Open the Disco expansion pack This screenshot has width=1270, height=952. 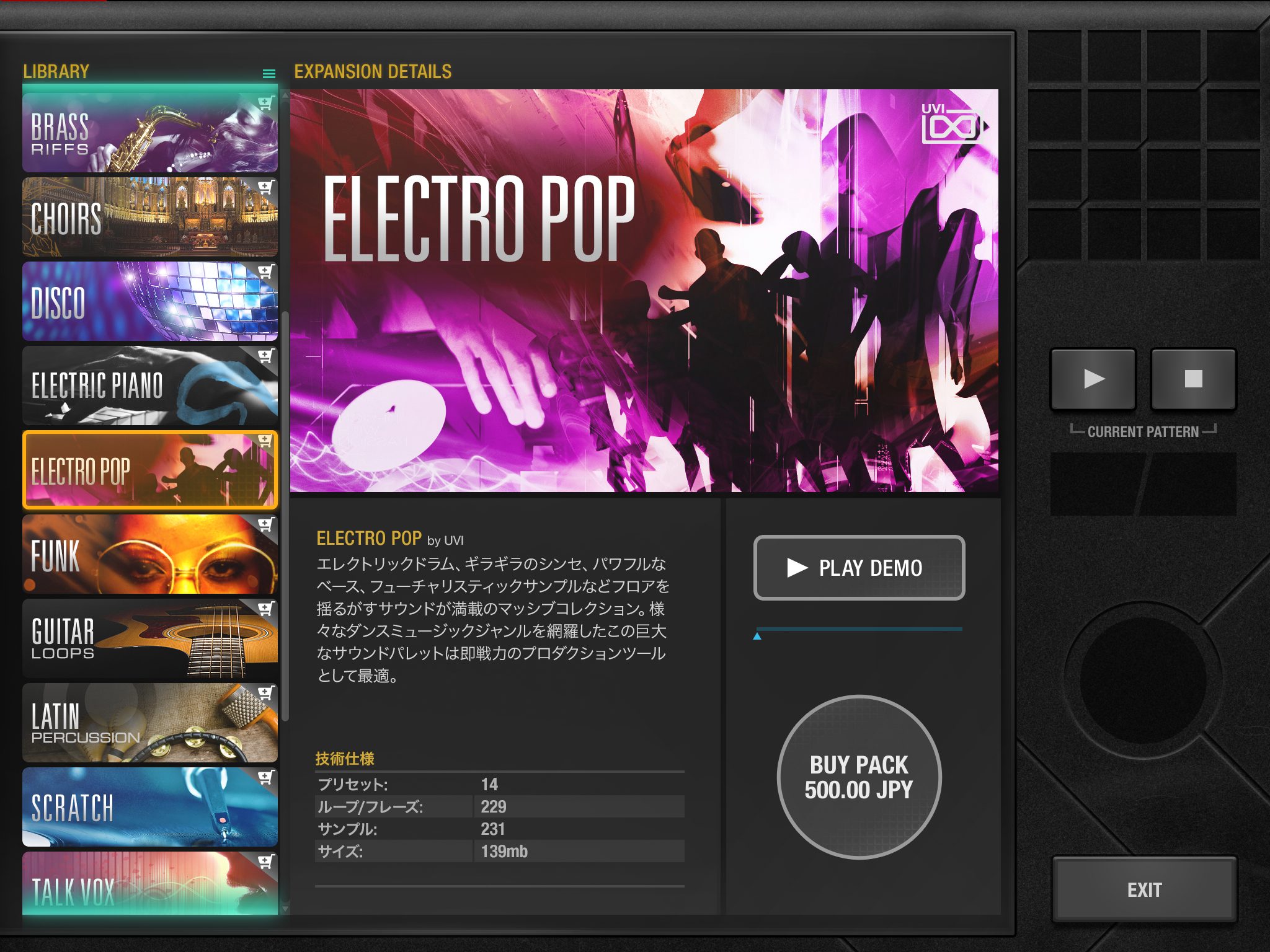pos(150,301)
